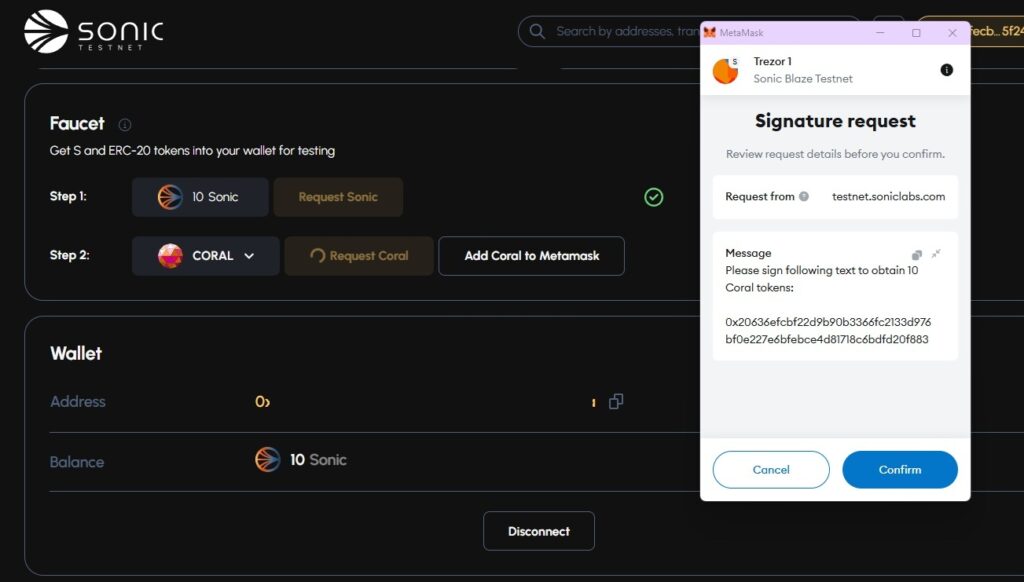Click the search magnifier icon
Screen dimensions: 1024x582
coord(537,31)
